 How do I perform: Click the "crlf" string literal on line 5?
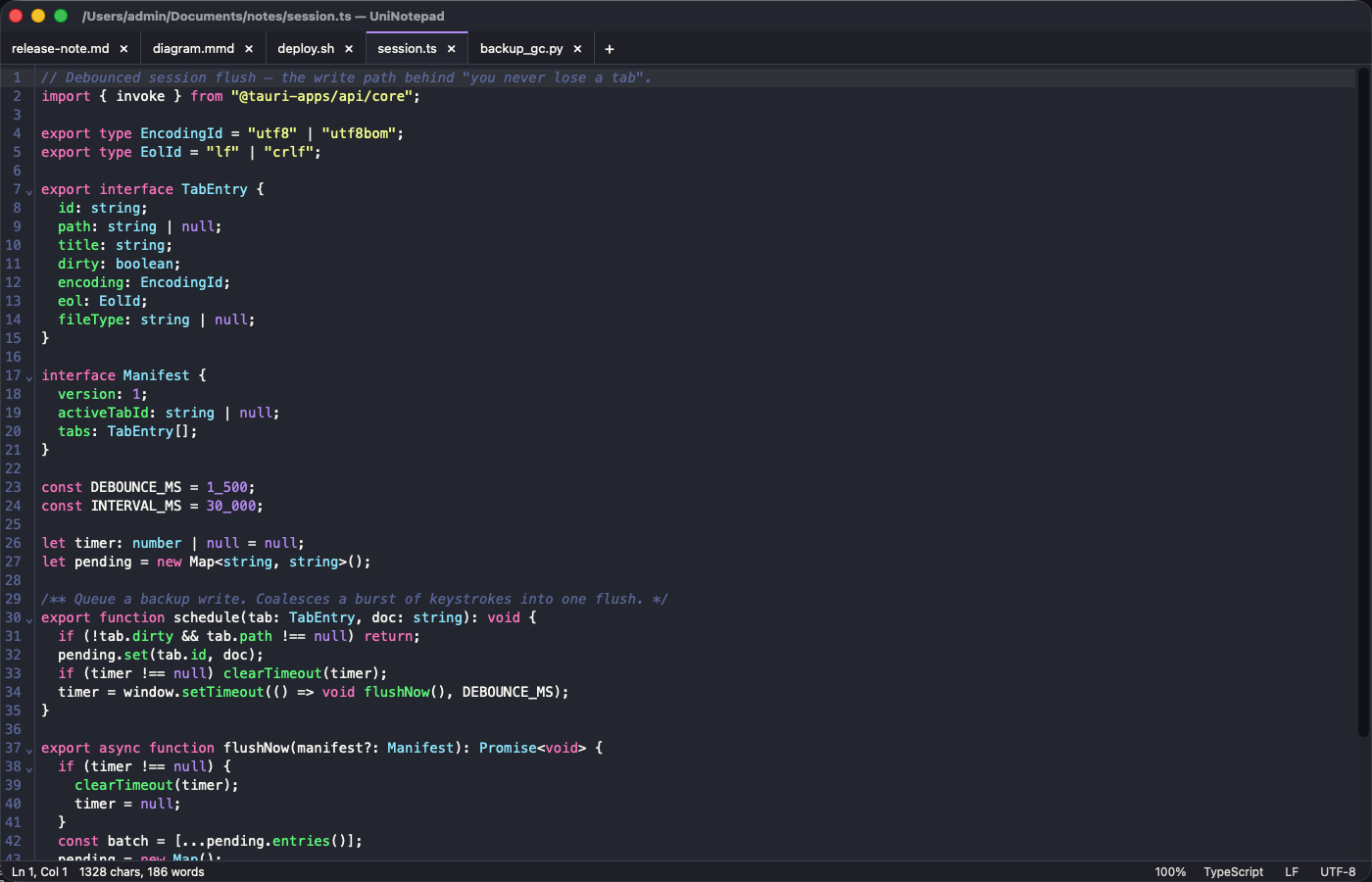point(288,152)
